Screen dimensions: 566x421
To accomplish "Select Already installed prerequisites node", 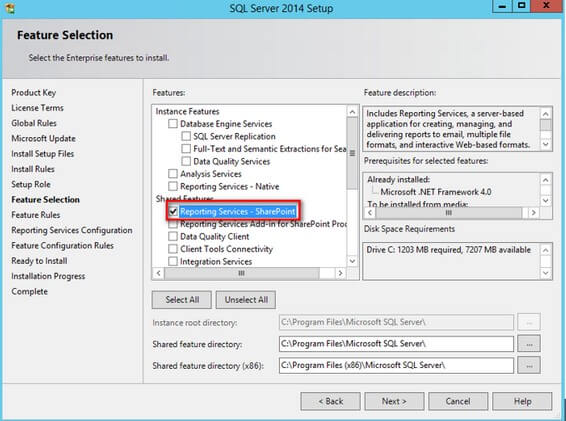I will pyautogui.click(x=399, y=179).
